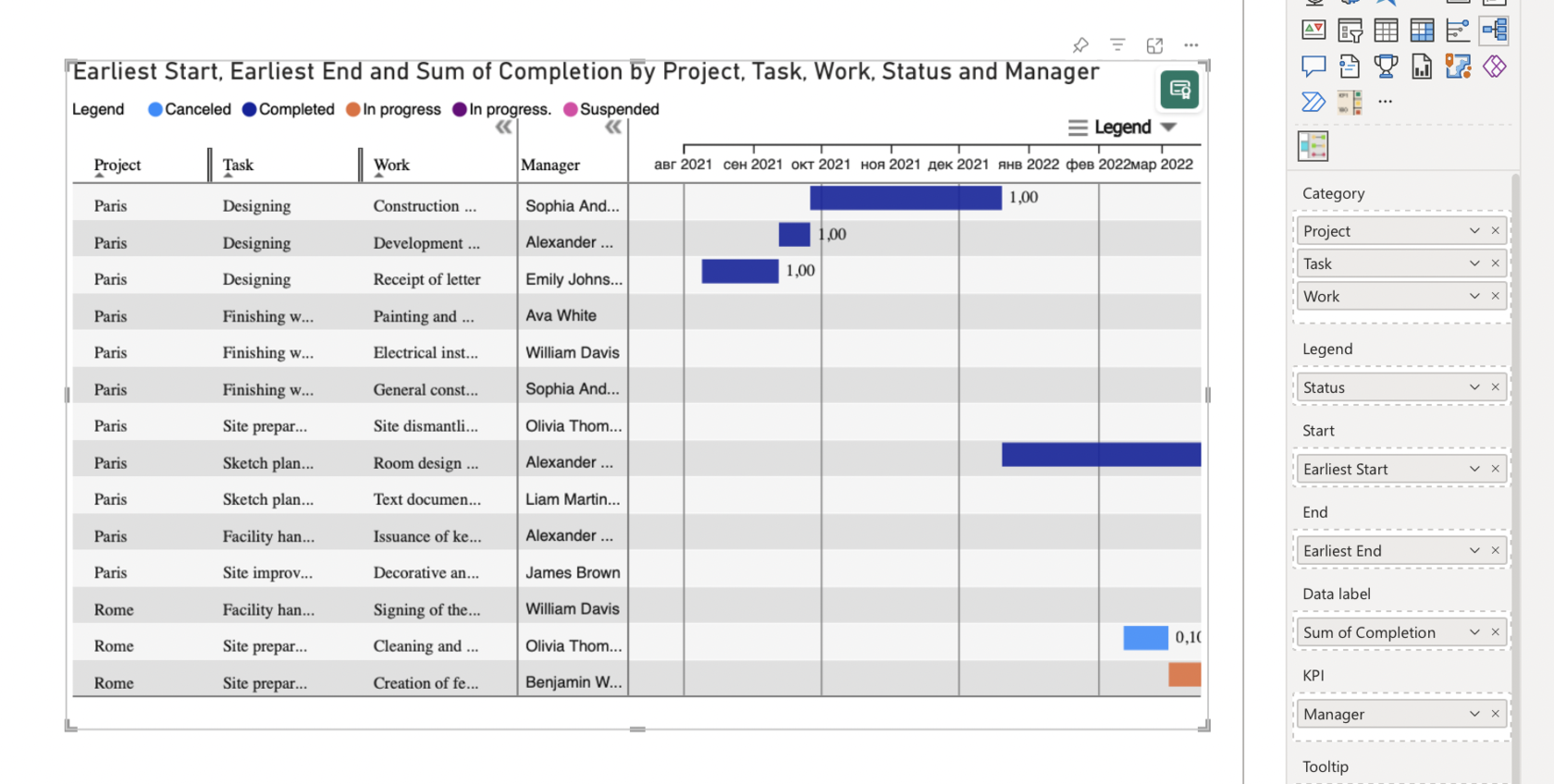The width and height of the screenshot is (1554, 784).
Task: Click the Completed legend color dot
Action: (x=249, y=109)
